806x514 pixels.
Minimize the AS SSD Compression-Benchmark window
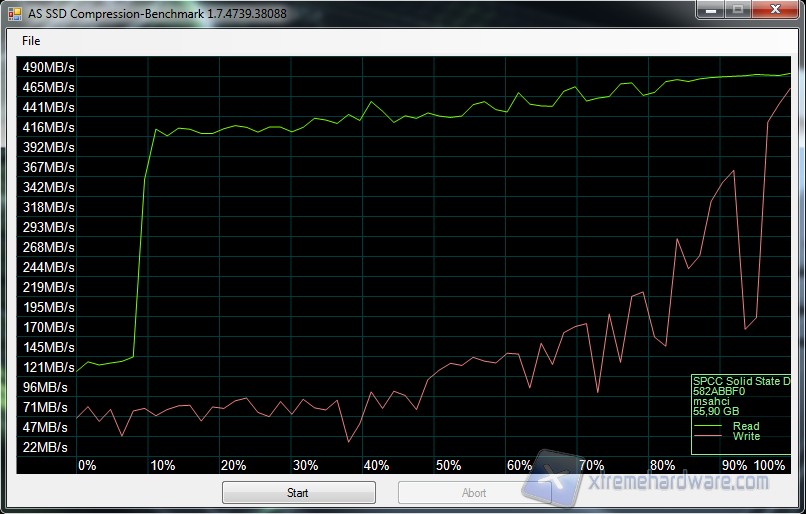coord(709,9)
